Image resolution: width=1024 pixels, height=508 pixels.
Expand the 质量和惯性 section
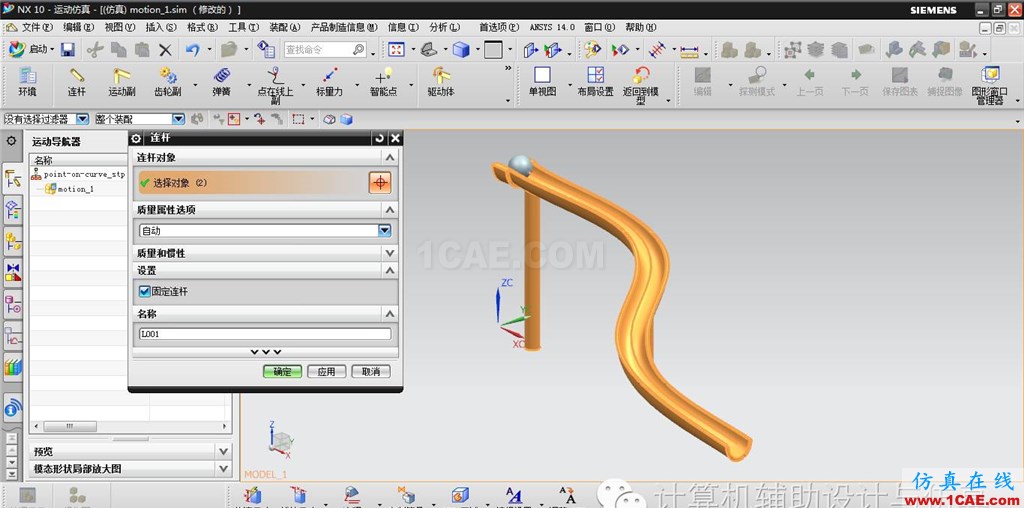[x=390, y=253]
